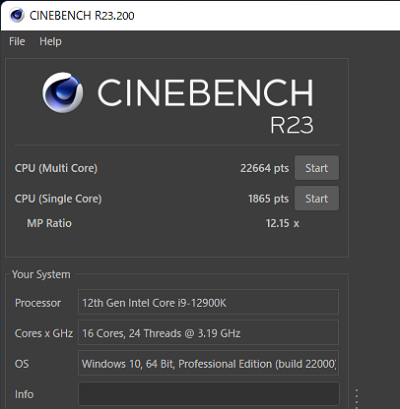The image size is (400, 409).
Task: Click into the empty Info field
Action: tap(209, 394)
